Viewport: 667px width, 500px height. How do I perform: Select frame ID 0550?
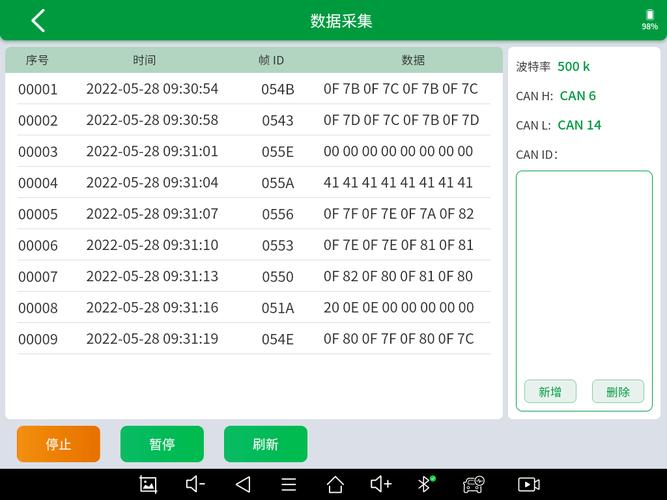pyautogui.click(x=278, y=277)
